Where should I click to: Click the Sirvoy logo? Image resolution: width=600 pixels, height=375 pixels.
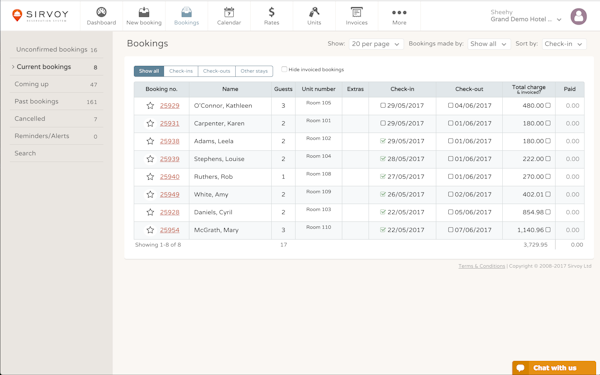point(40,15)
